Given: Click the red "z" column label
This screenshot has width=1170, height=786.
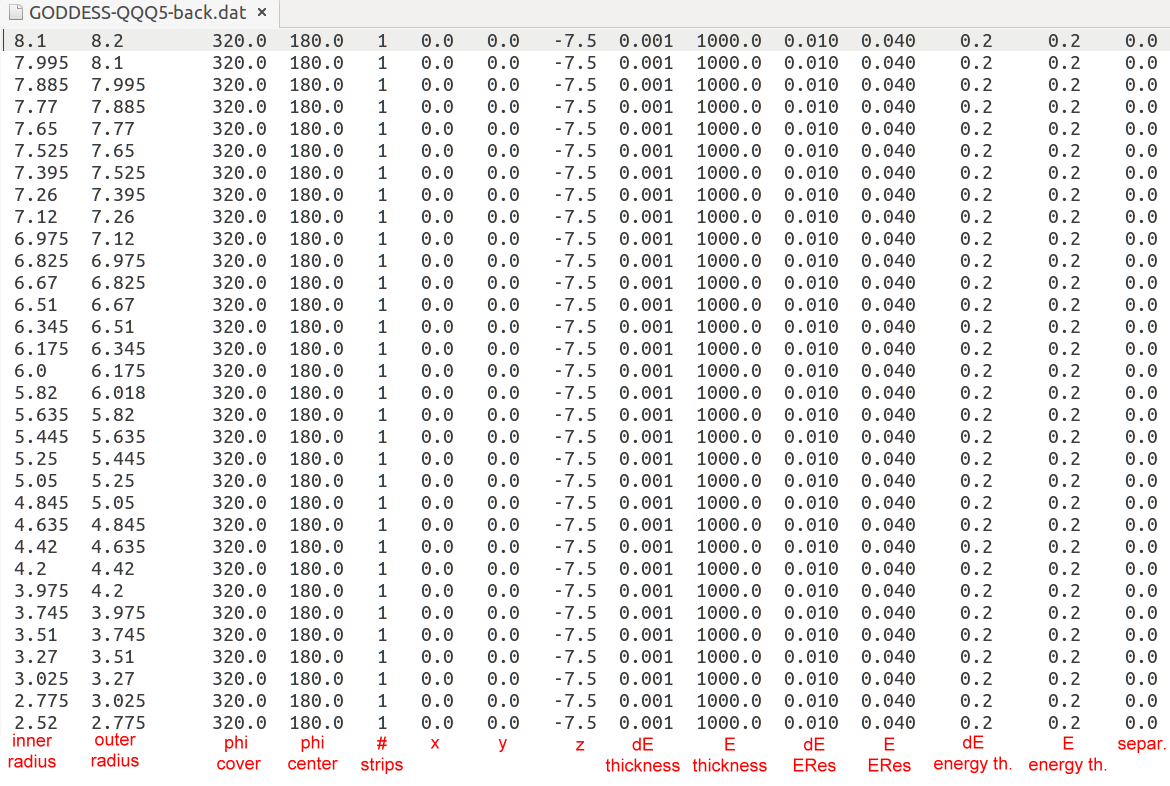Looking at the screenshot, I should click(x=579, y=745).
